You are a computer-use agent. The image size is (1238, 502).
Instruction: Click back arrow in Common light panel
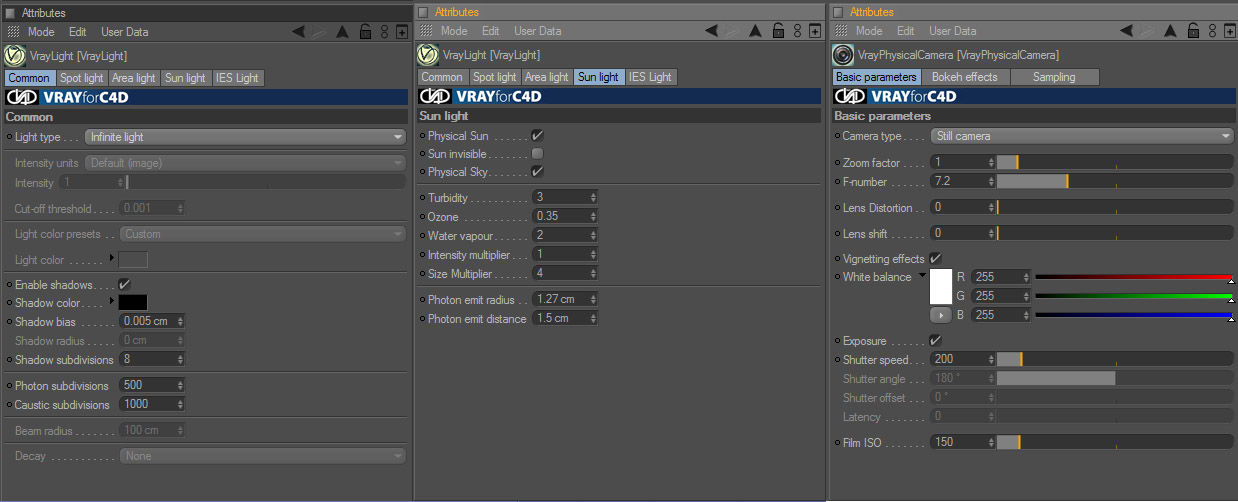299,32
